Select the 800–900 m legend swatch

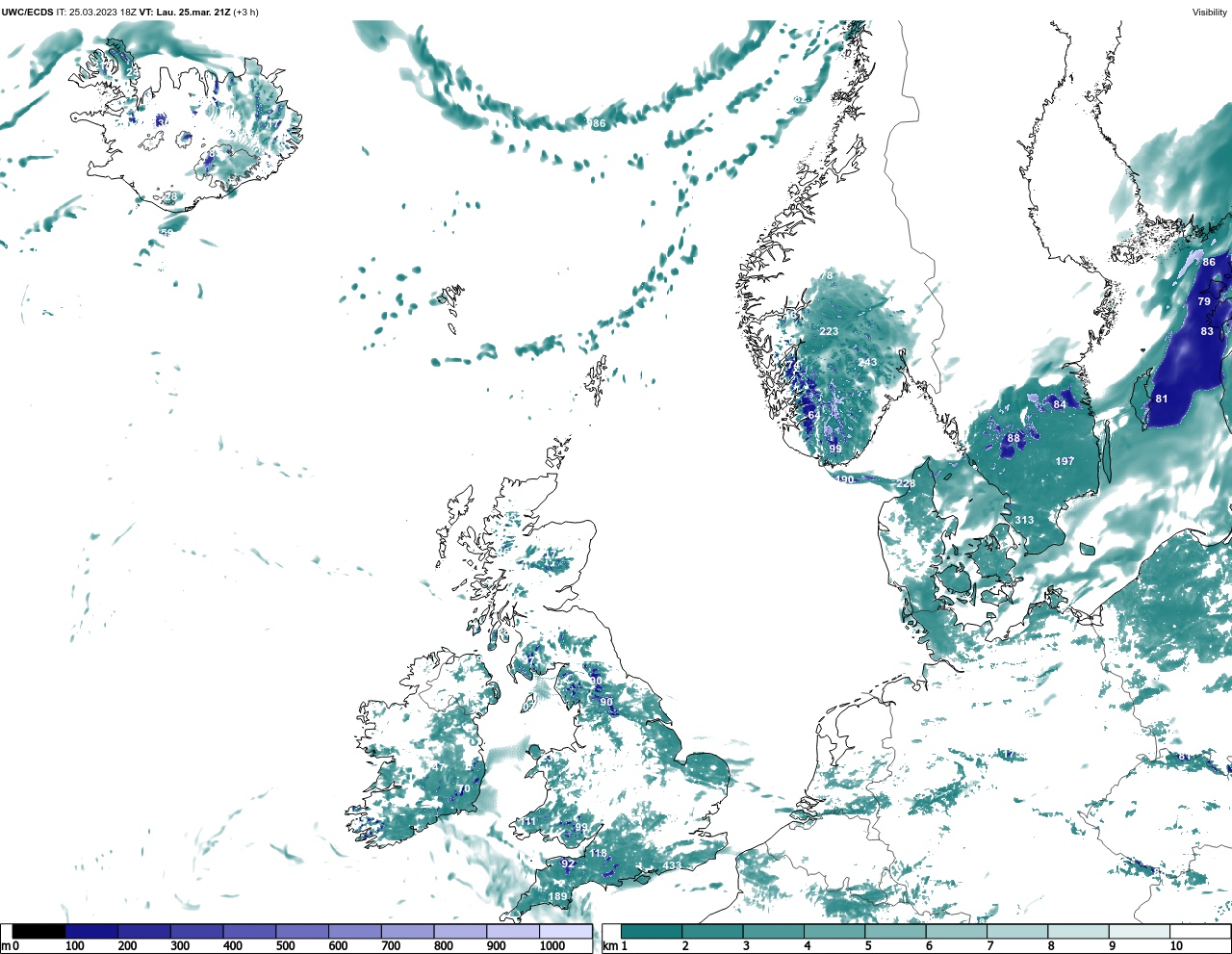[460, 932]
